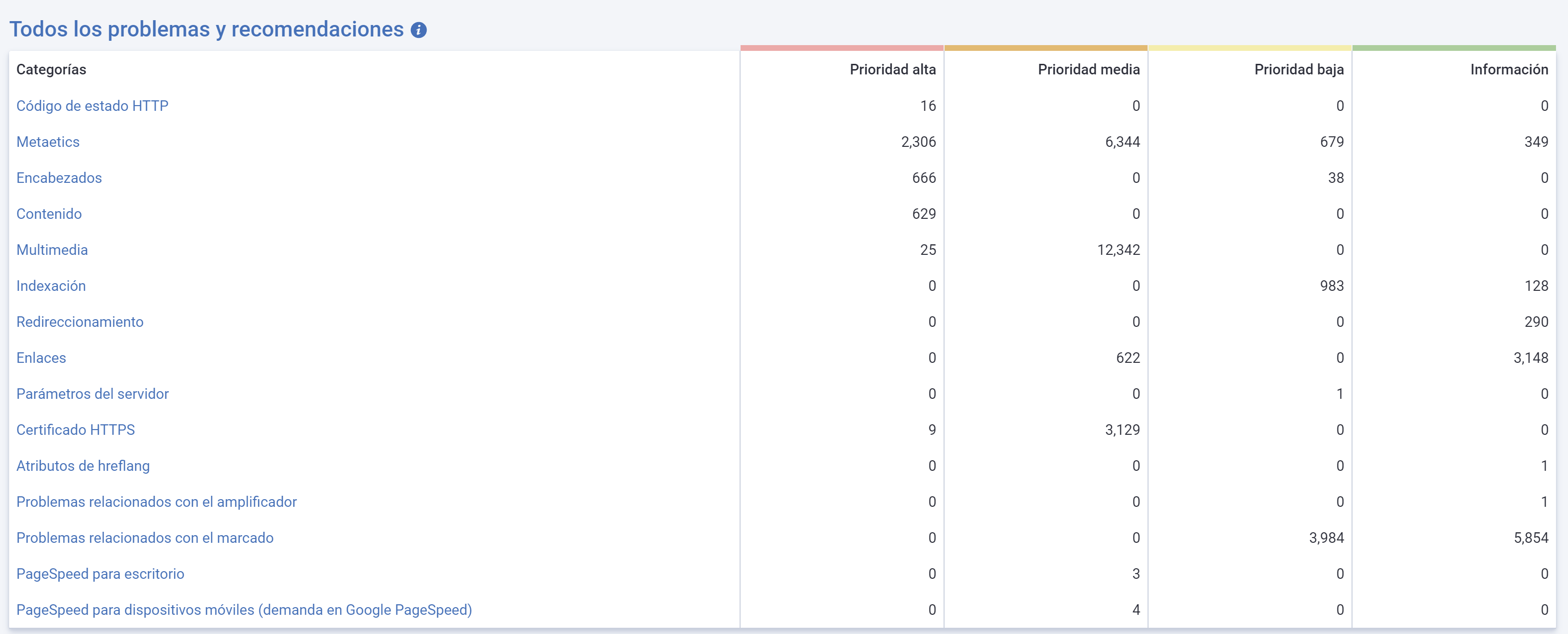This screenshot has width=1568, height=634.
Task: Click PageSpeed para escritorio link
Action: coord(100,573)
